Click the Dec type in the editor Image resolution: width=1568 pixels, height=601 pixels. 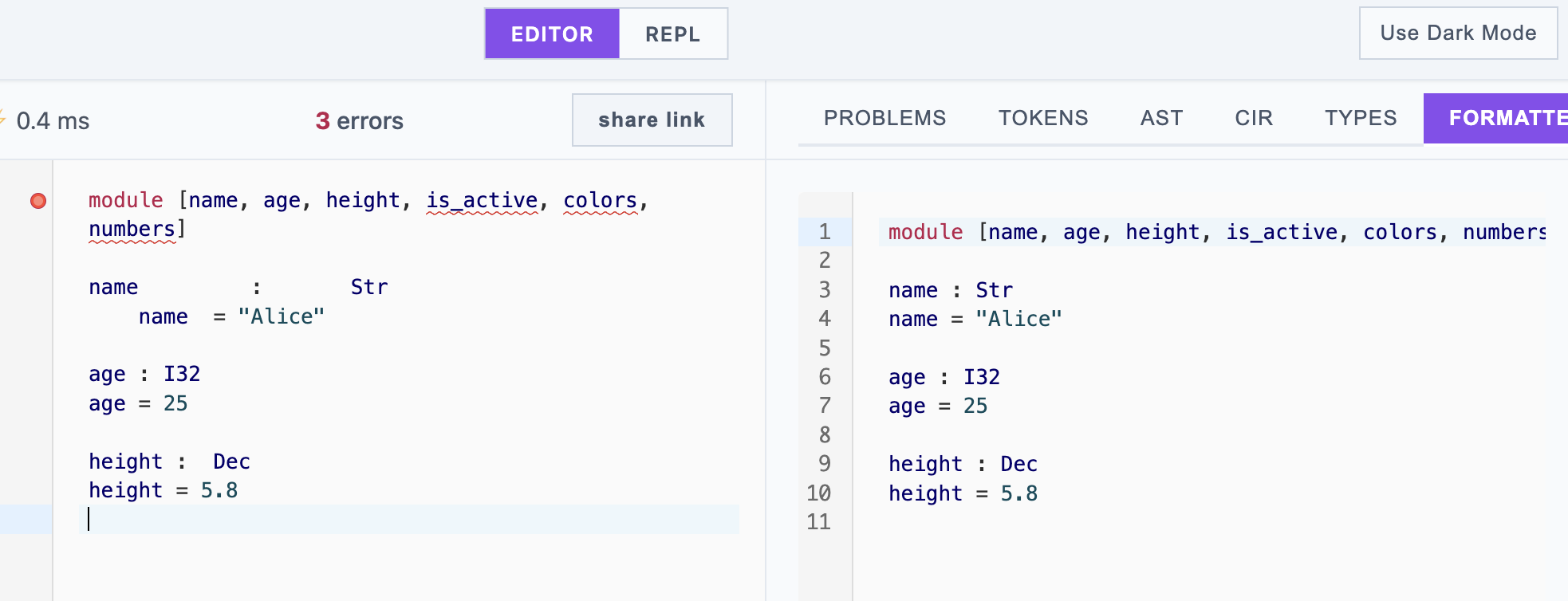click(231, 462)
